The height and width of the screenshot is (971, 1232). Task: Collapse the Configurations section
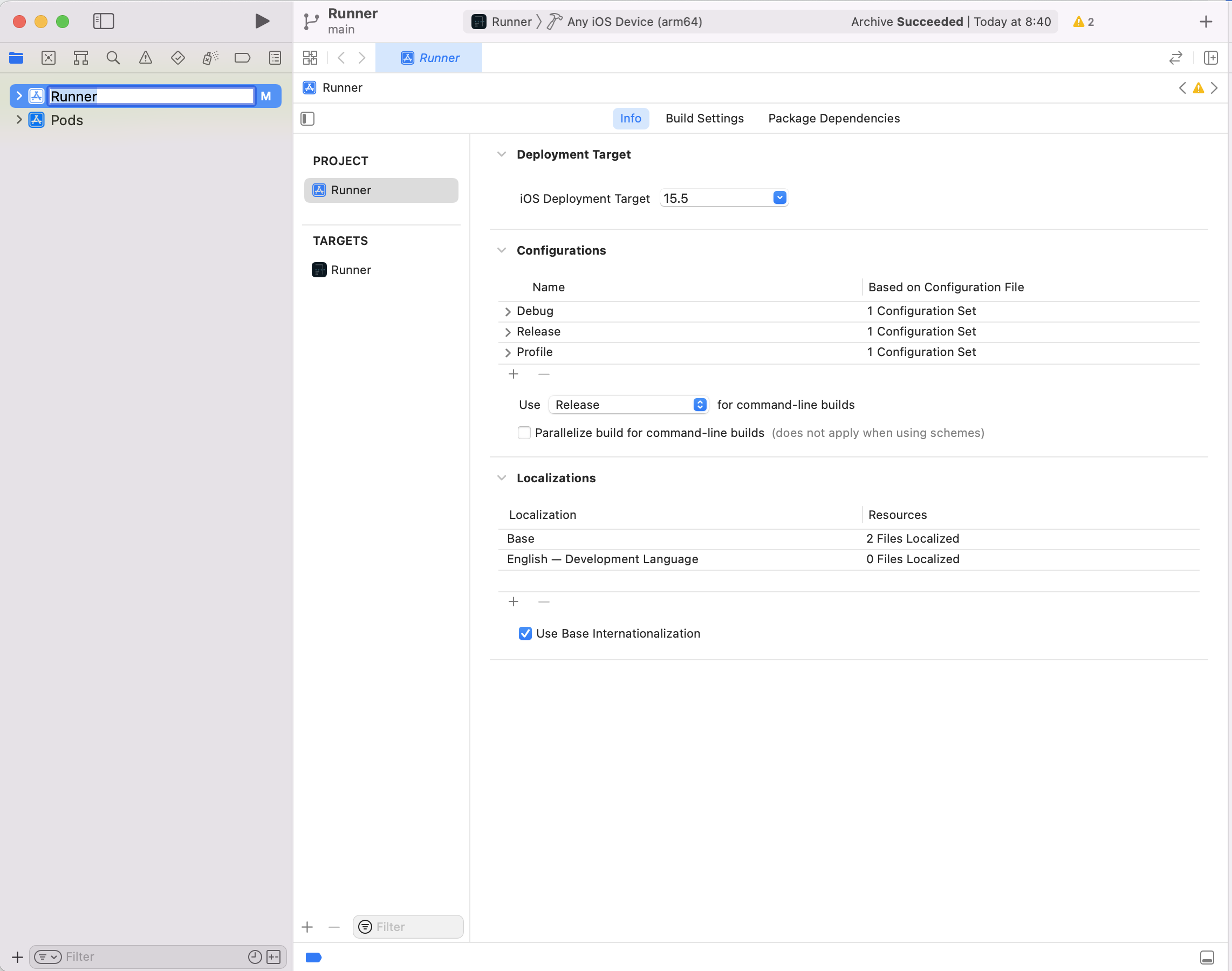pyautogui.click(x=502, y=250)
